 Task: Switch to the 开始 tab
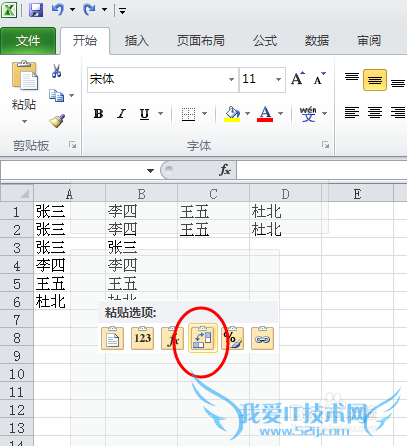coord(85,41)
